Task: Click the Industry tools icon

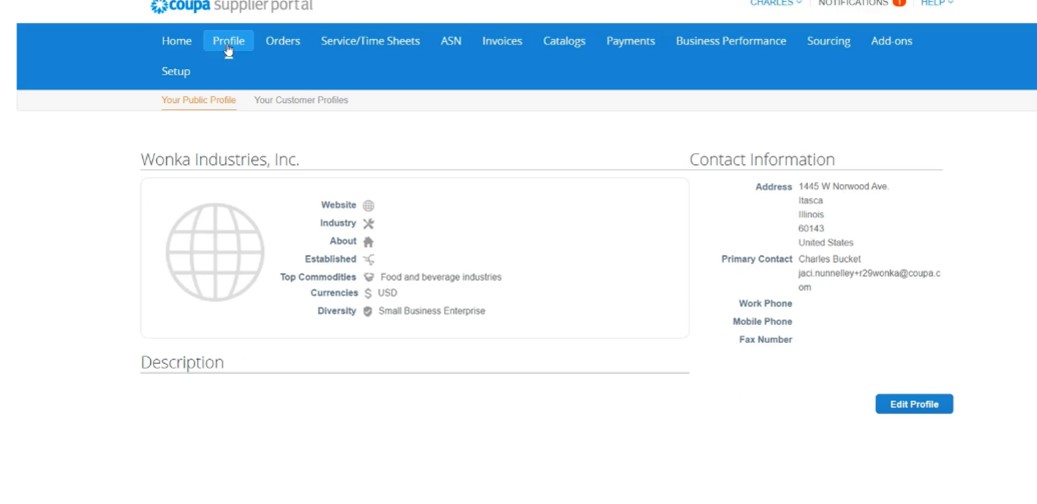Action: tap(368, 224)
